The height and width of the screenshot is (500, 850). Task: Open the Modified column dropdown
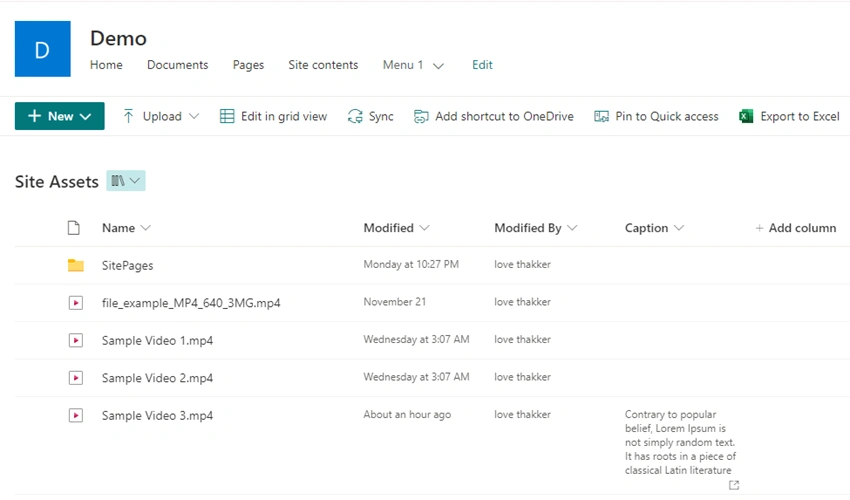[x=424, y=228]
